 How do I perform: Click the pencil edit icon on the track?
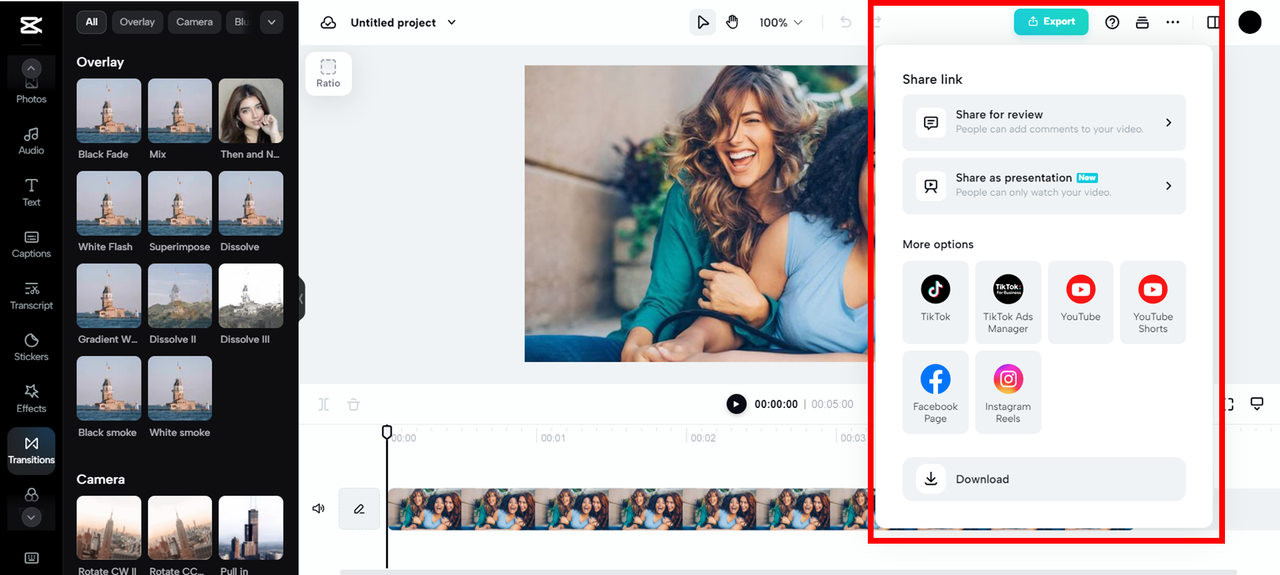[359, 509]
